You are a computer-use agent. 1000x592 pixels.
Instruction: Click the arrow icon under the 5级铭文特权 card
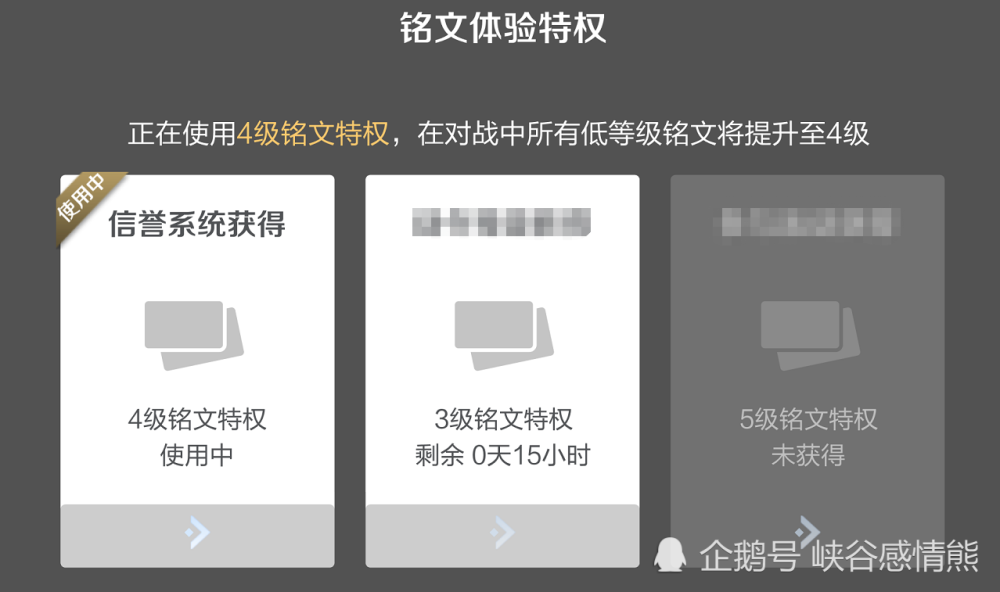(x=807, y=531)
